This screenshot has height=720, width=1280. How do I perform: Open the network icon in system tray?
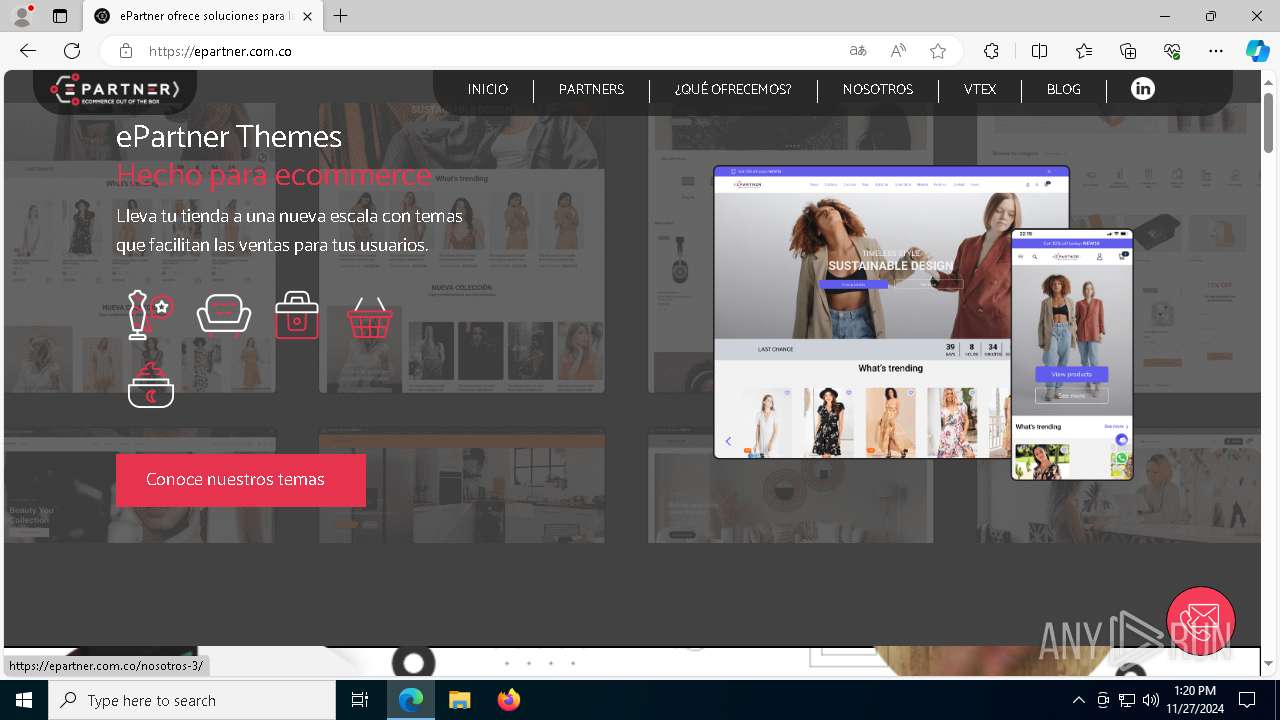(1127, 700)
